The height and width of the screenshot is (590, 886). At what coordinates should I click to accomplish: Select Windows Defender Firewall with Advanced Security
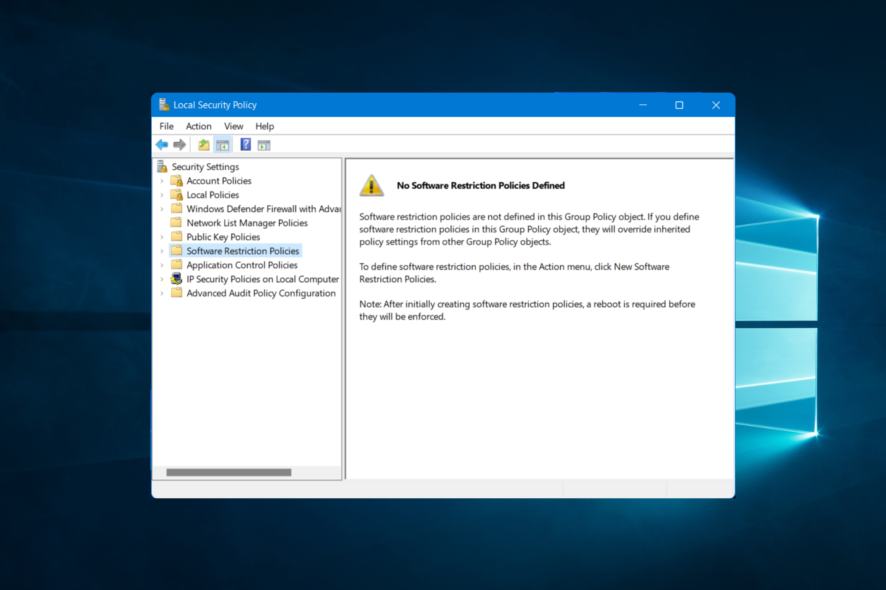pyautogui.click(x=250, y=208)
